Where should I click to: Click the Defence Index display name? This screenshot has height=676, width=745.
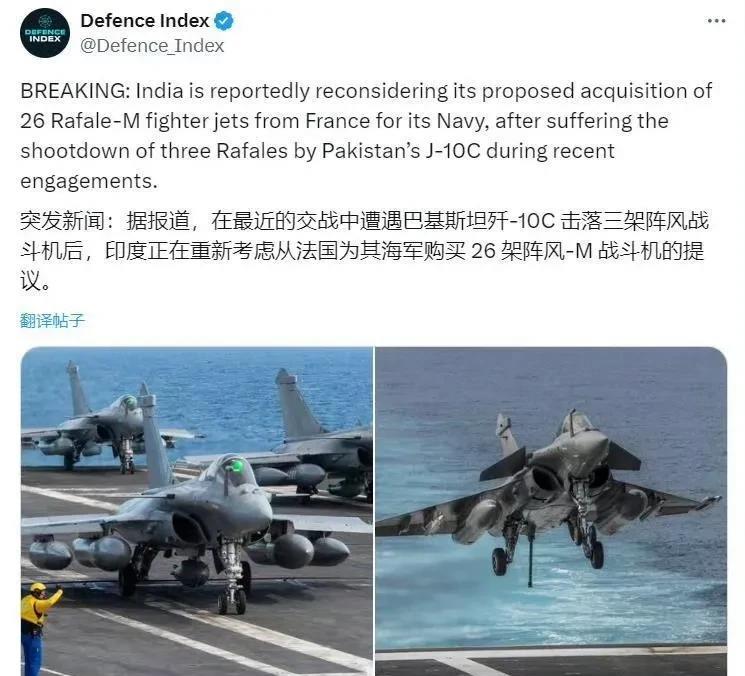[x=145, y=21]
